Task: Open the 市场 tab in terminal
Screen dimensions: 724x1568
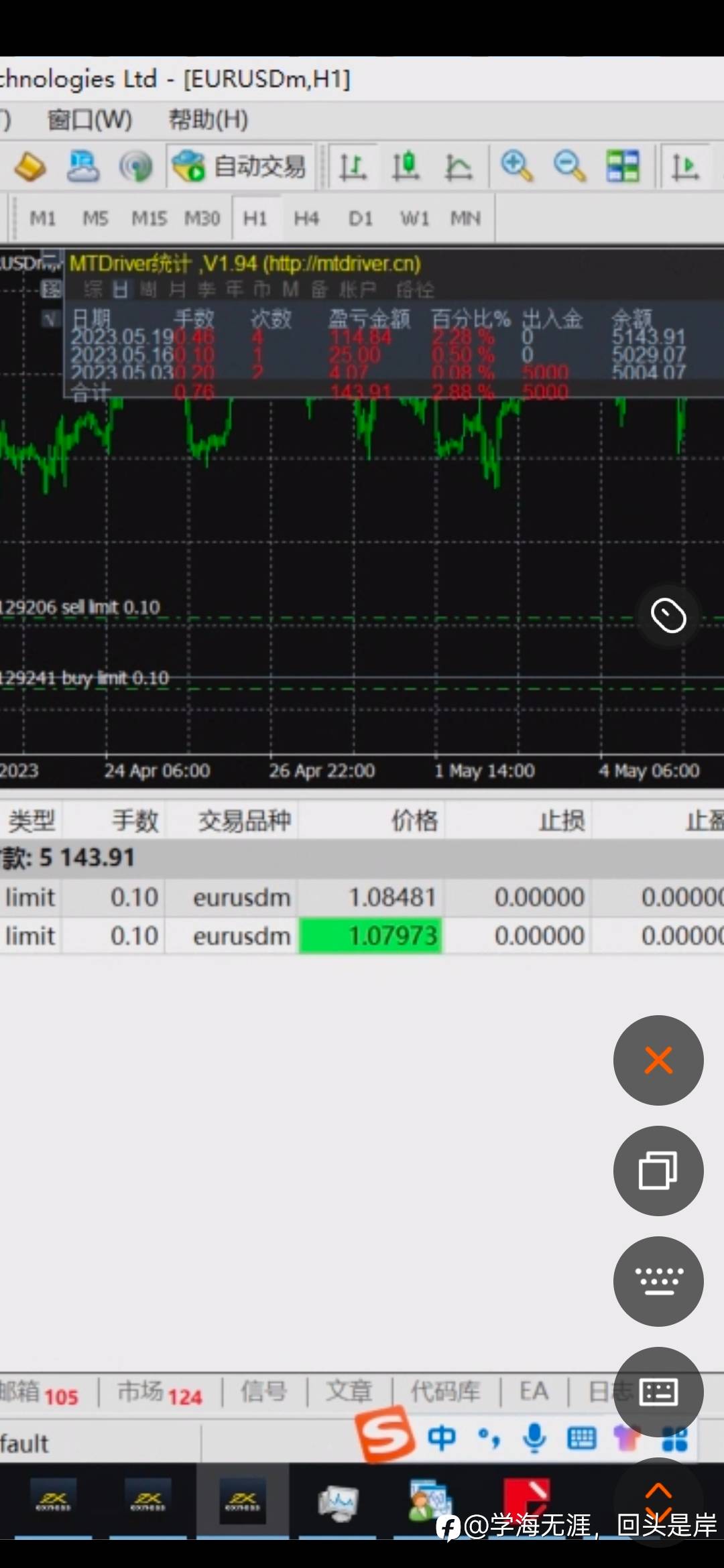Action: pos(160,1394)
